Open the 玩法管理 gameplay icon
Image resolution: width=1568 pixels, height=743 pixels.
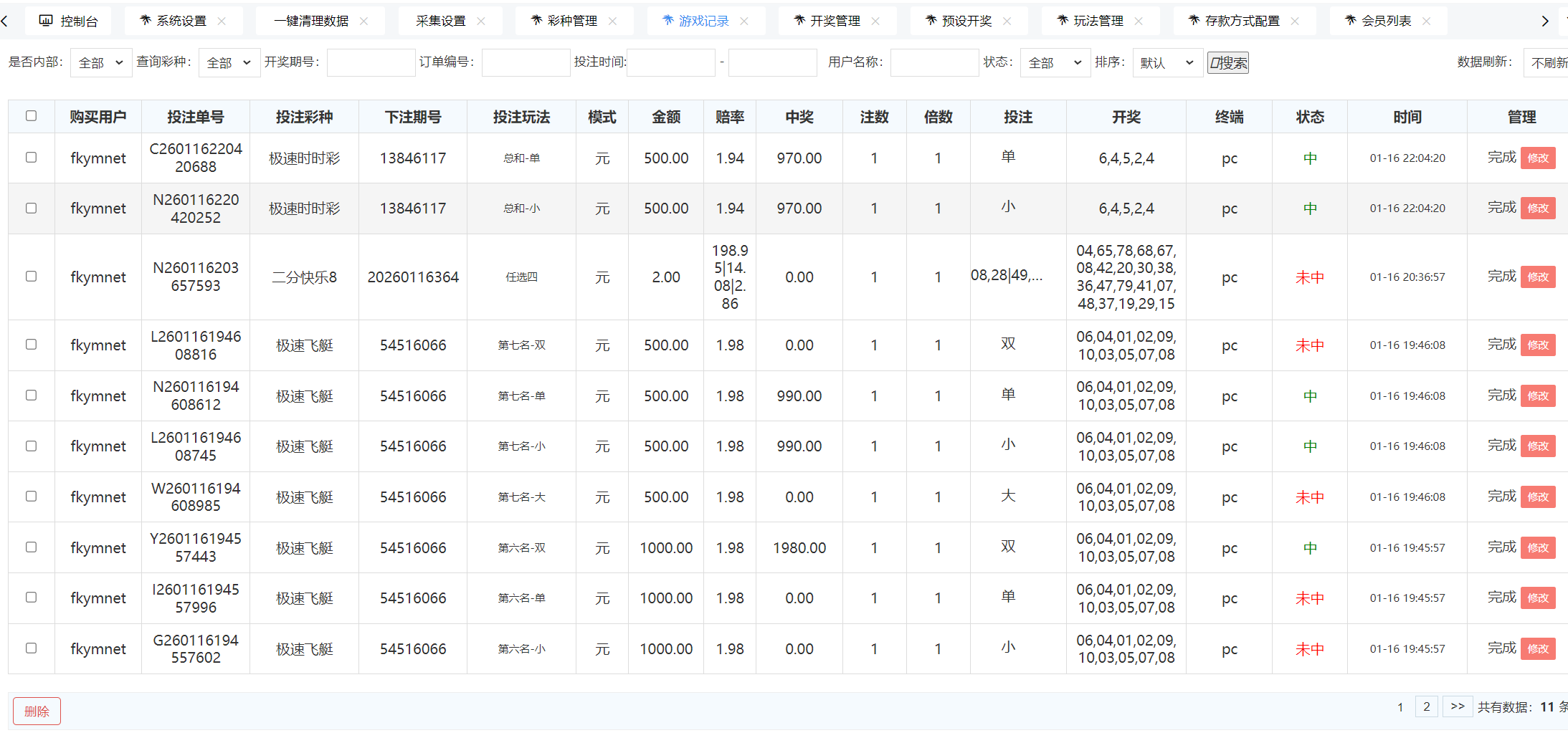click(x=1062, y=20)
